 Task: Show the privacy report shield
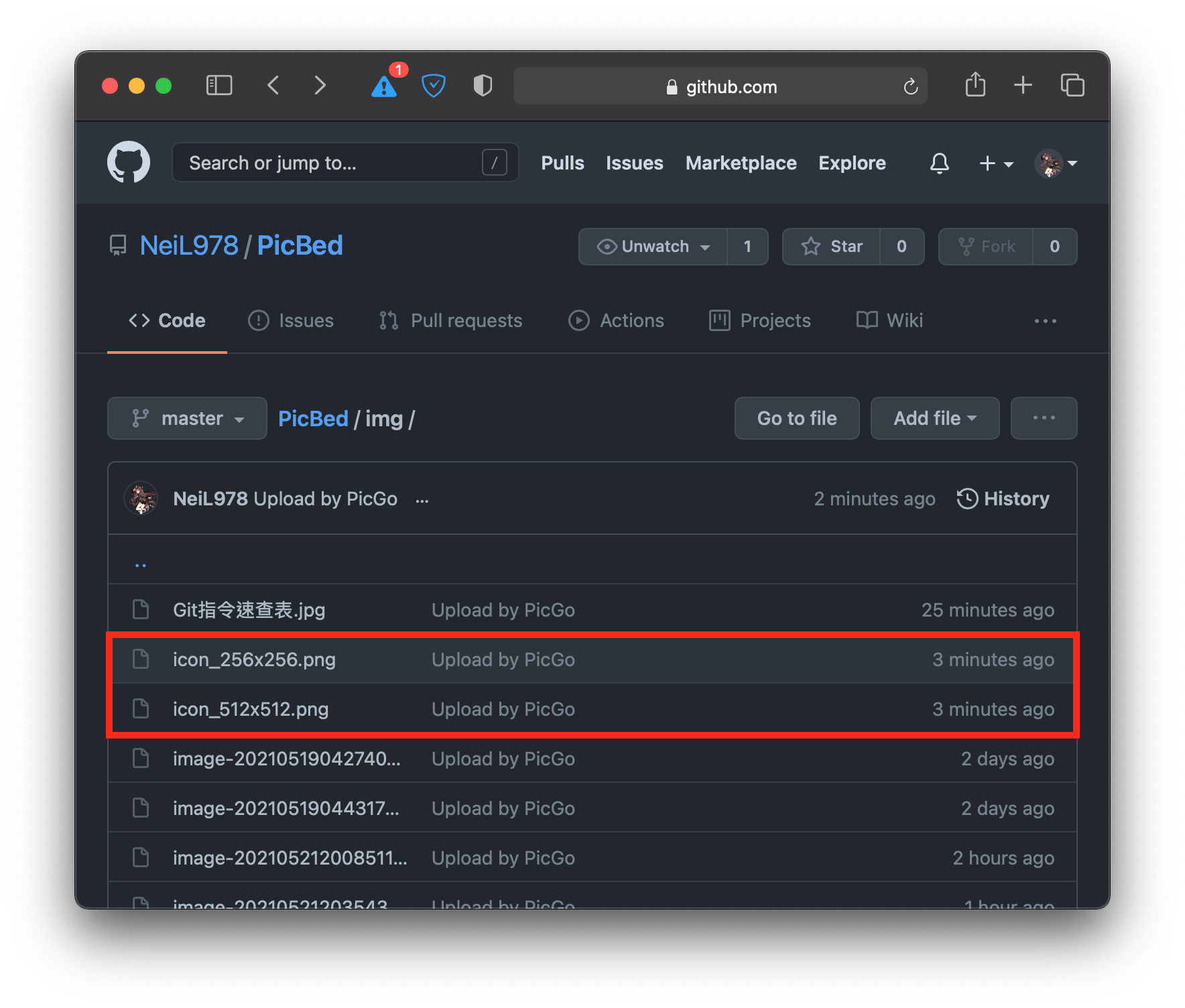tap(483, 86)
